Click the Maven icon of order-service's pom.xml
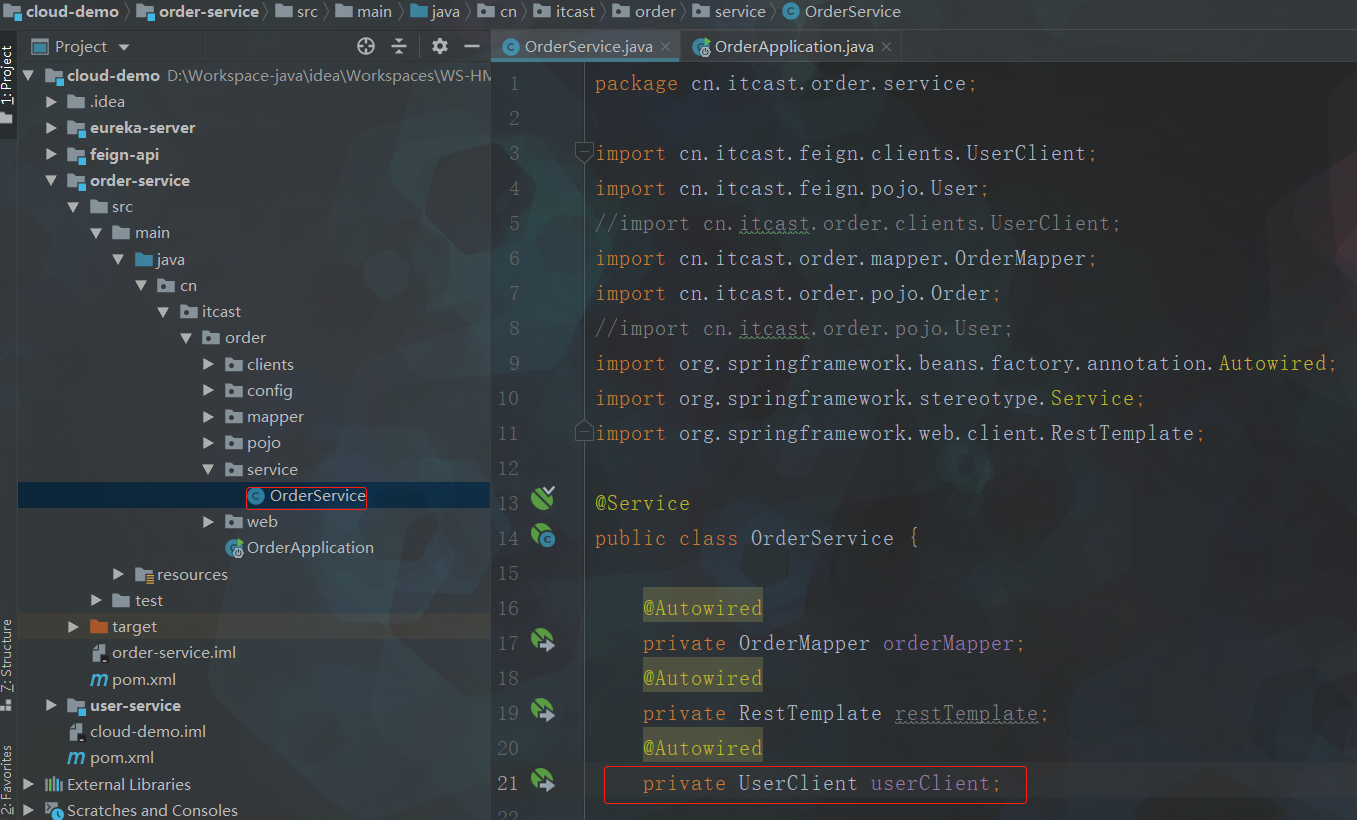Screen dimensions: 1357x820 pos(99,680)
